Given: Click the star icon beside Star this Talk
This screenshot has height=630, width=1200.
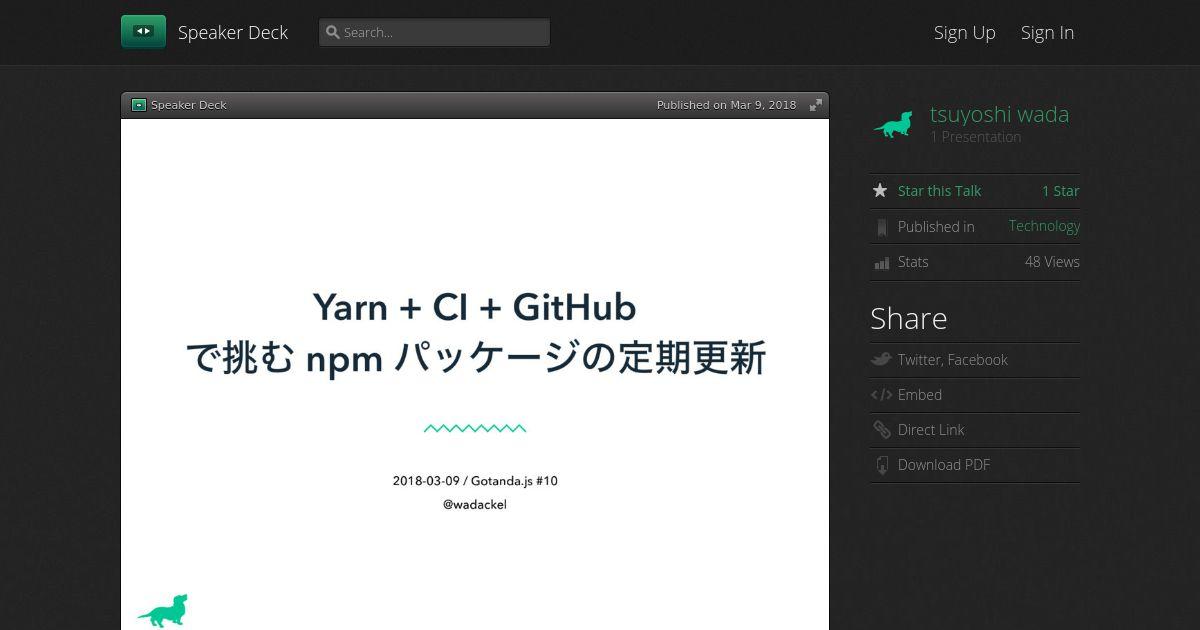Looking at the screenshot, I should [x=880, y=190].
